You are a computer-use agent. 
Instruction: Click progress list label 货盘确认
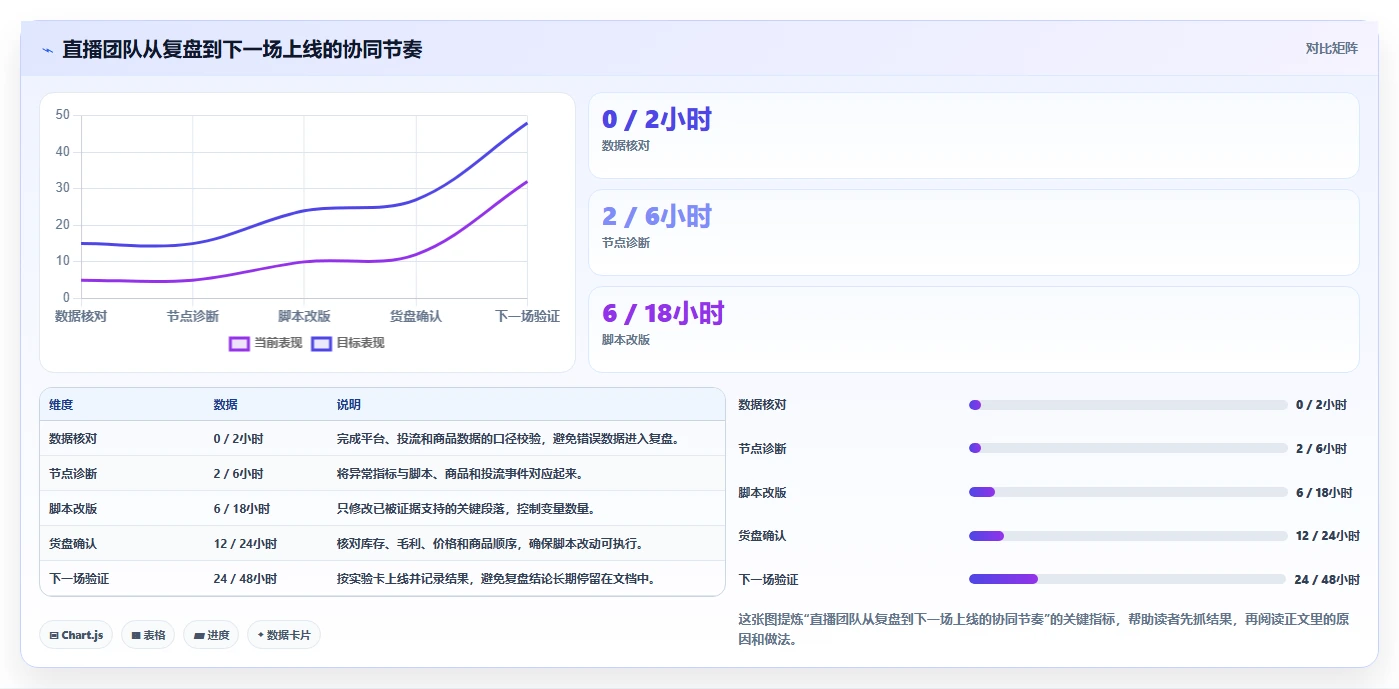click(762, 536)
